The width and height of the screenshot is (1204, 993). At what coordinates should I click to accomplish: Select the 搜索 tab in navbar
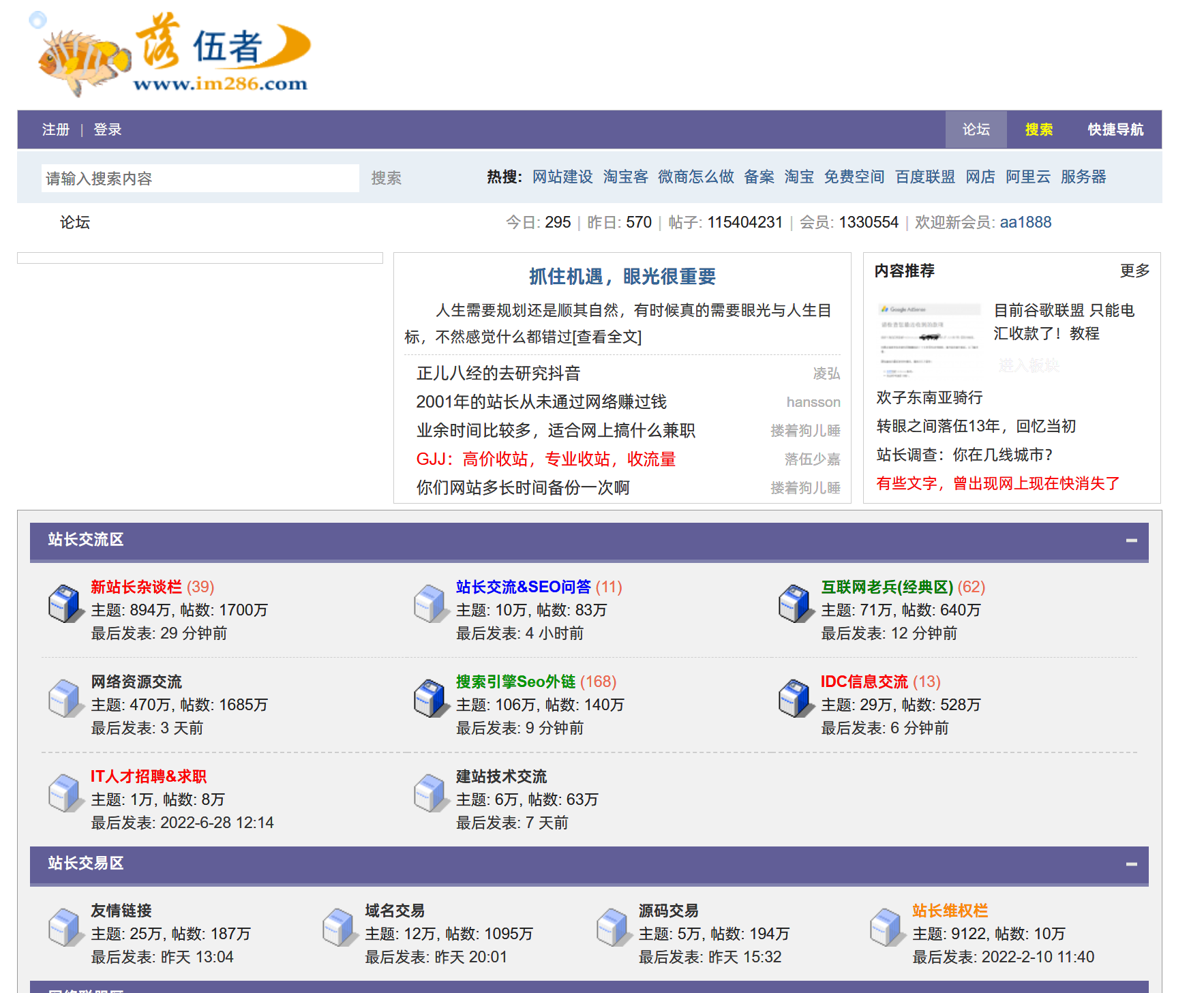coord(1038,129)
